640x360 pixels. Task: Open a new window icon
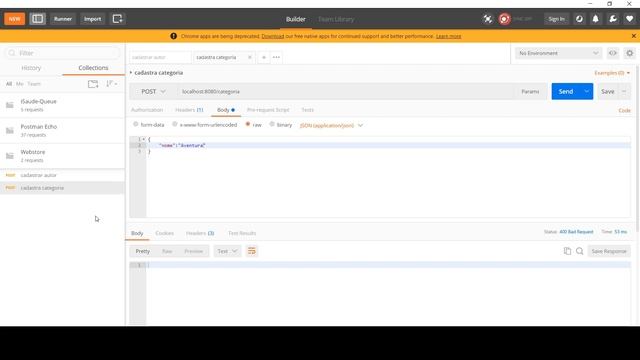117,19
